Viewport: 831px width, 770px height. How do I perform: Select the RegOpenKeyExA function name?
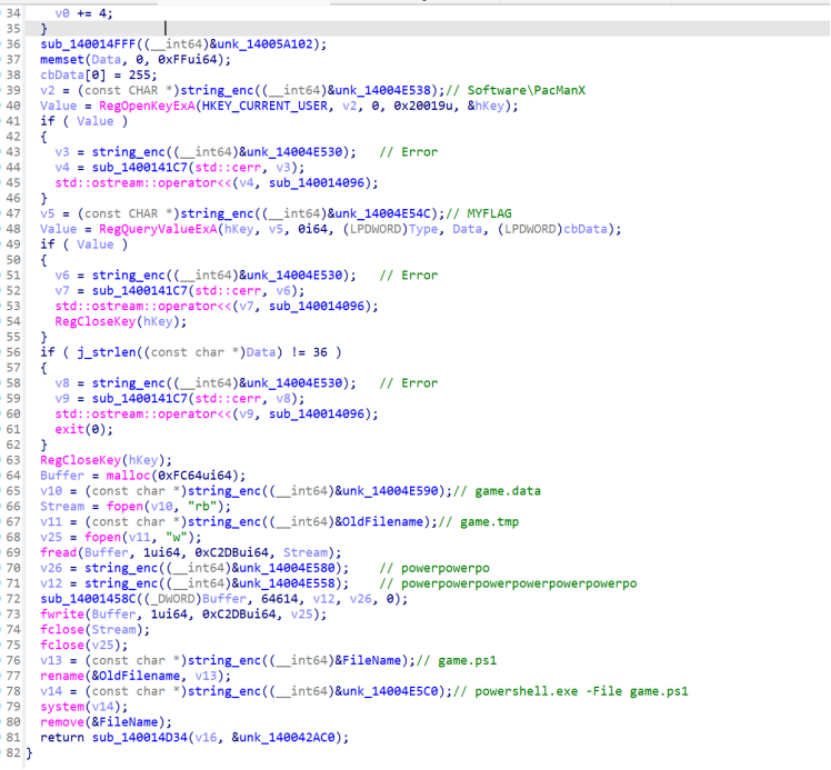pyautogui.click(x=147, y=105)
